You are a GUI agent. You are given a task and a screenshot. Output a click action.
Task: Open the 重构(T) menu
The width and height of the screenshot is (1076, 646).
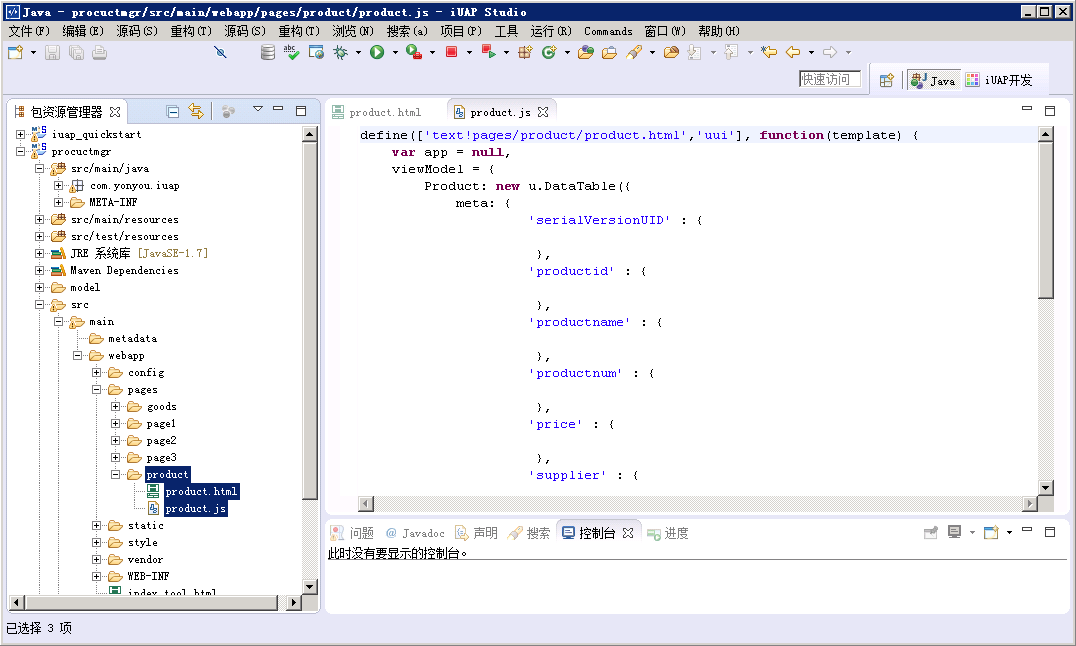[189, 31]
